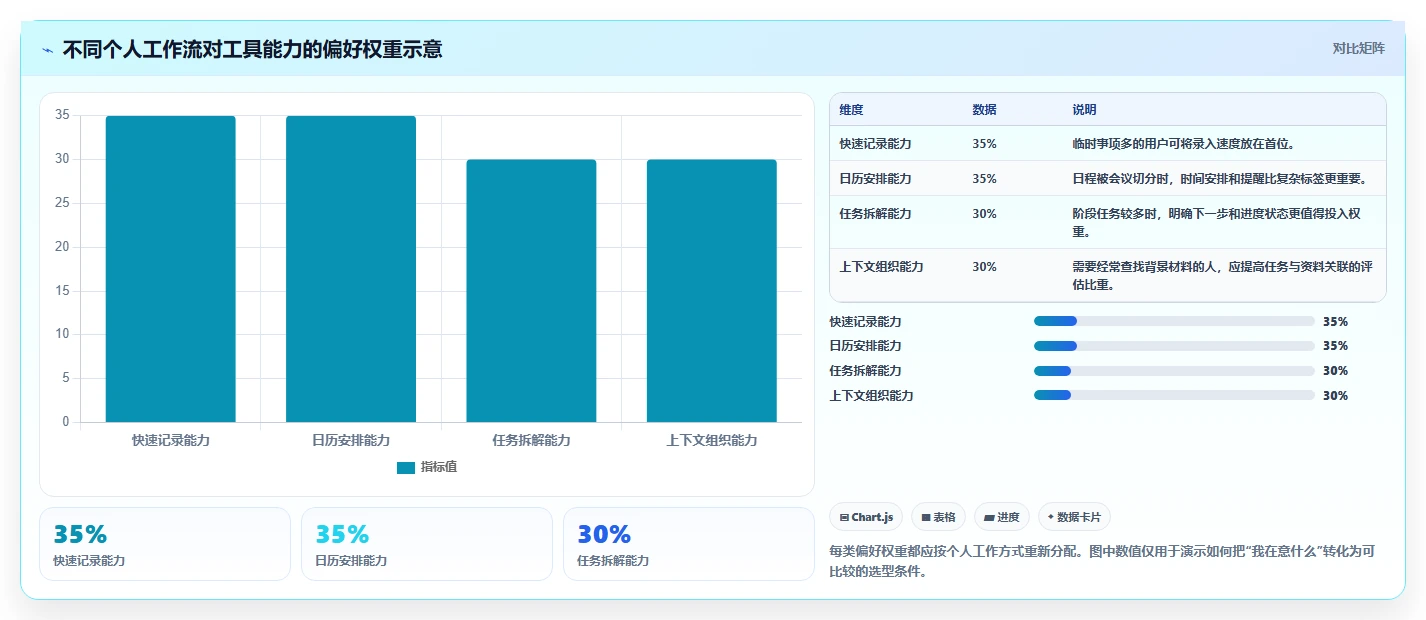The image size is (1426, 620).
Task: Click x-axis label 任务拆解能力
Action: coord(531,440)
